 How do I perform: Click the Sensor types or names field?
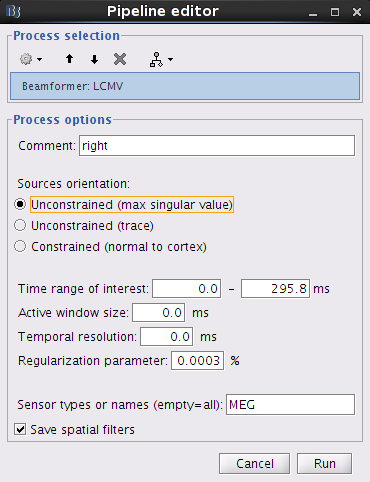pyautogui.click(x=290, y=405)
